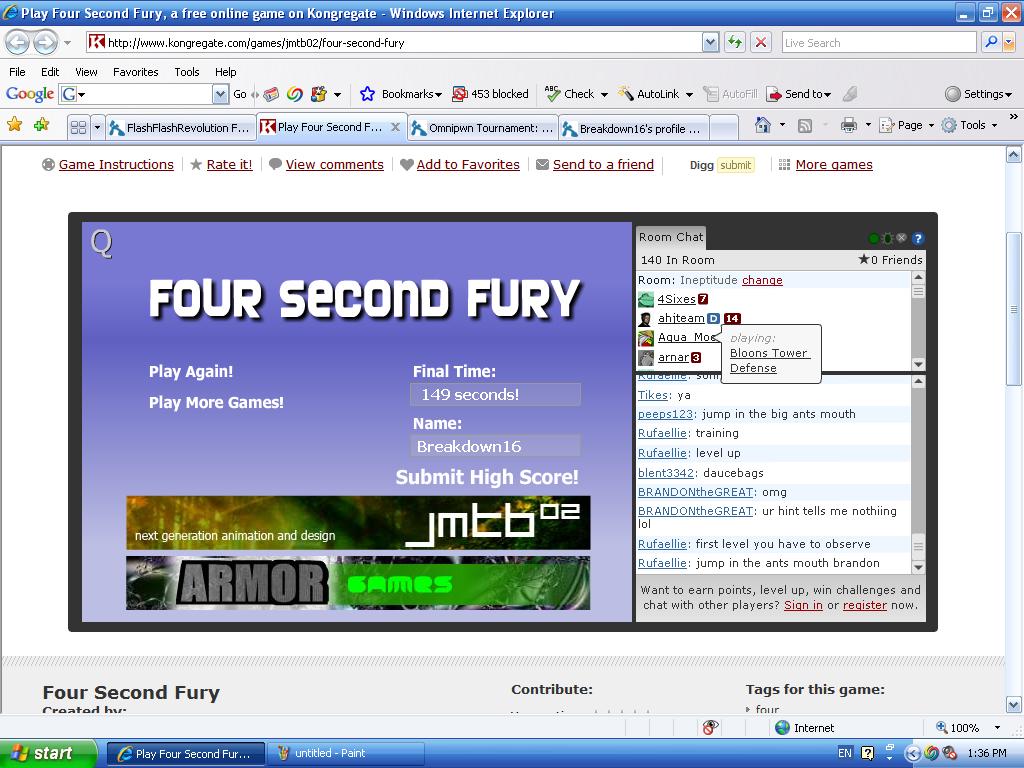Click the Favorites Center star icon

click(14, 125)
